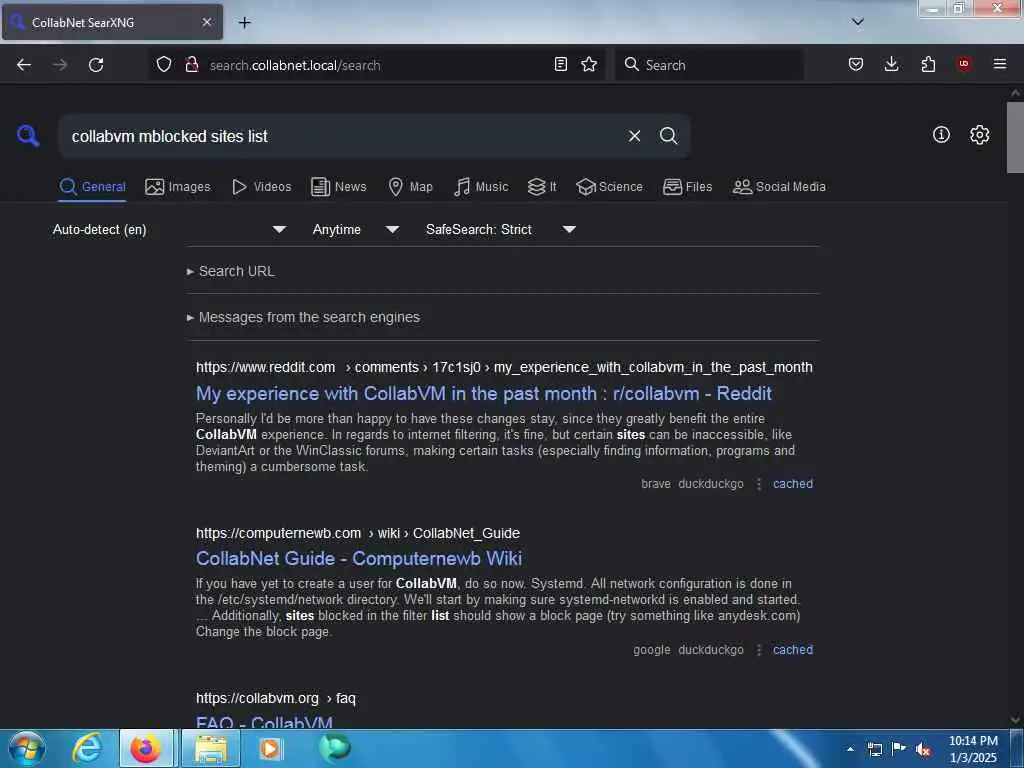
Task: Click the computernewb.com result URL
Action: pos(358,533)
